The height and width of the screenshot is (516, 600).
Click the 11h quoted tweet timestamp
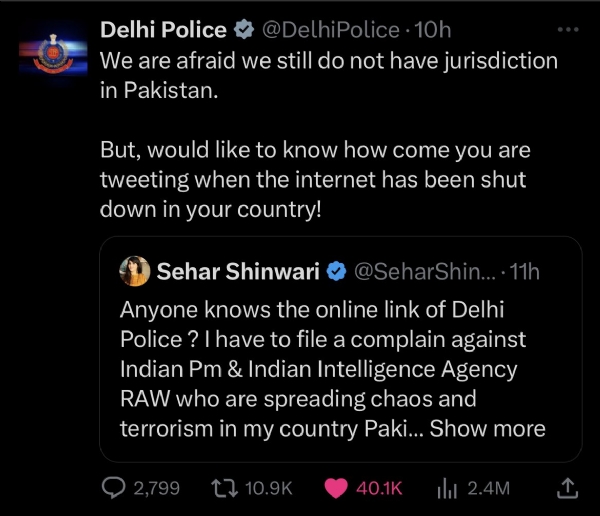coord(526,271)
